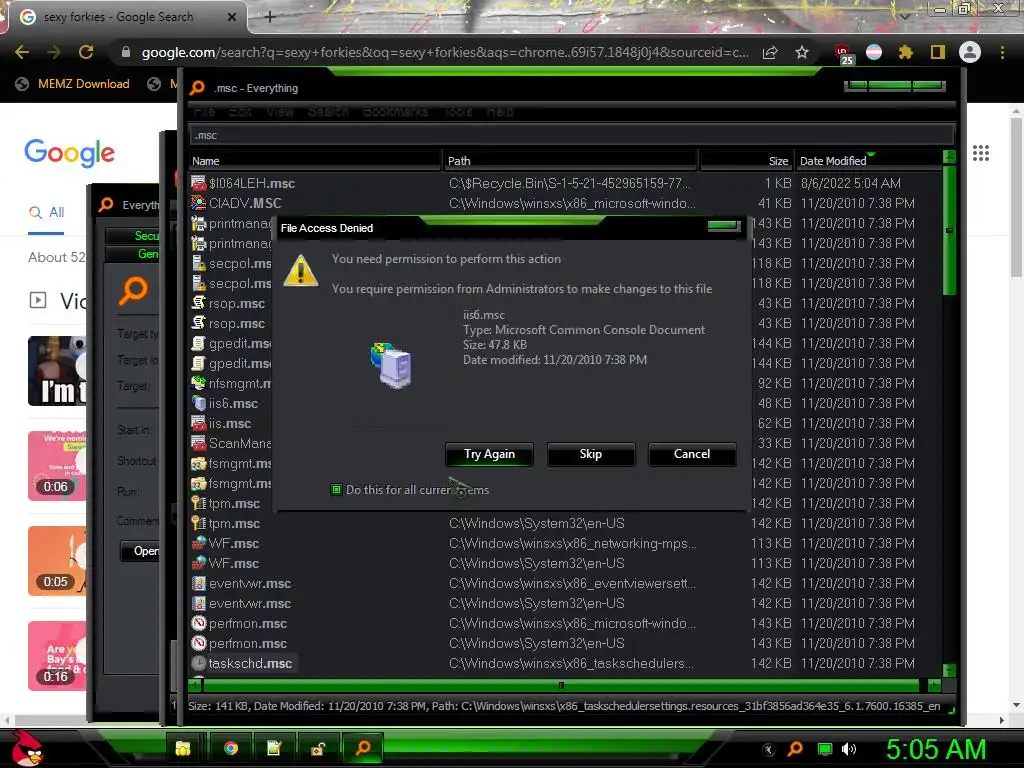1024x768 pixels.
Task: Open notepad icon on taskbar
Action: click(274, 748)
